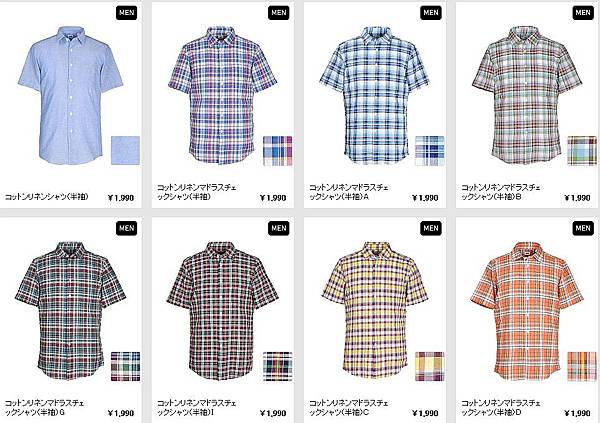Click the product title ending with (半袖)D
The image size is (600, 423).
point(501,408)
